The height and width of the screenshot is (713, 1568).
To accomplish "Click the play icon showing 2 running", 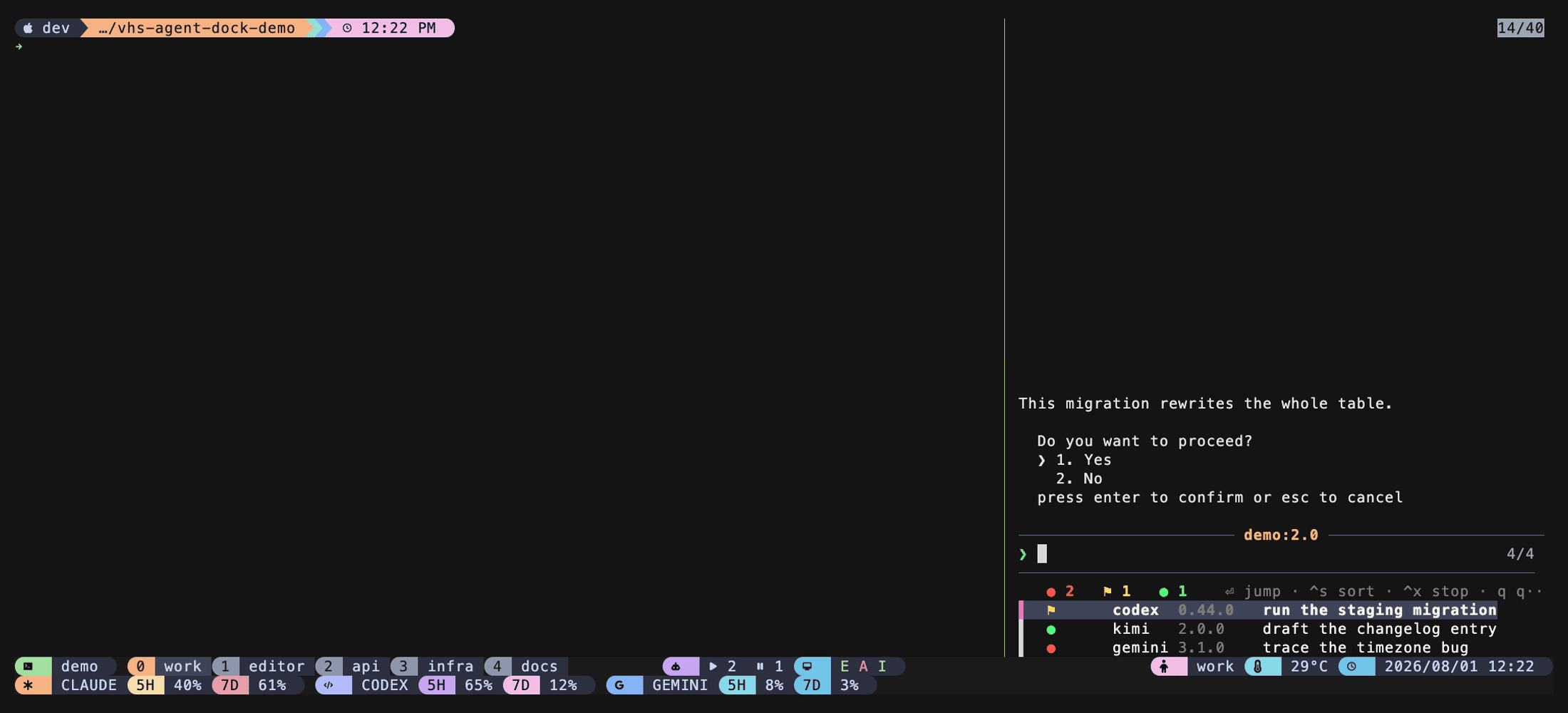I will click(x=713, y=666).
